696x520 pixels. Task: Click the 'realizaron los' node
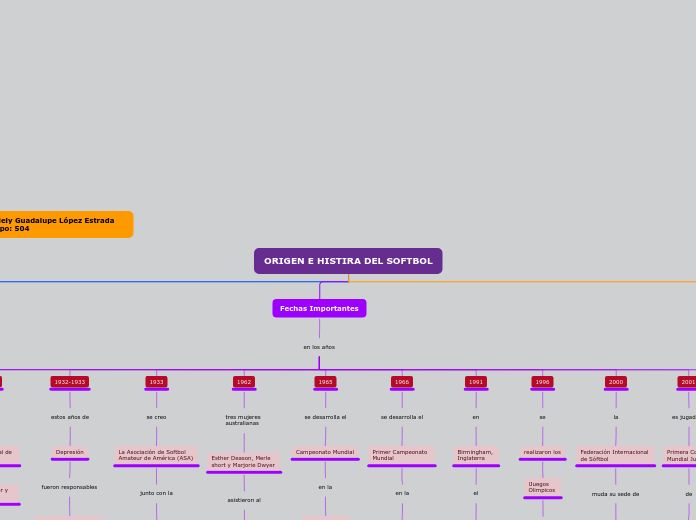click(542, 452)
